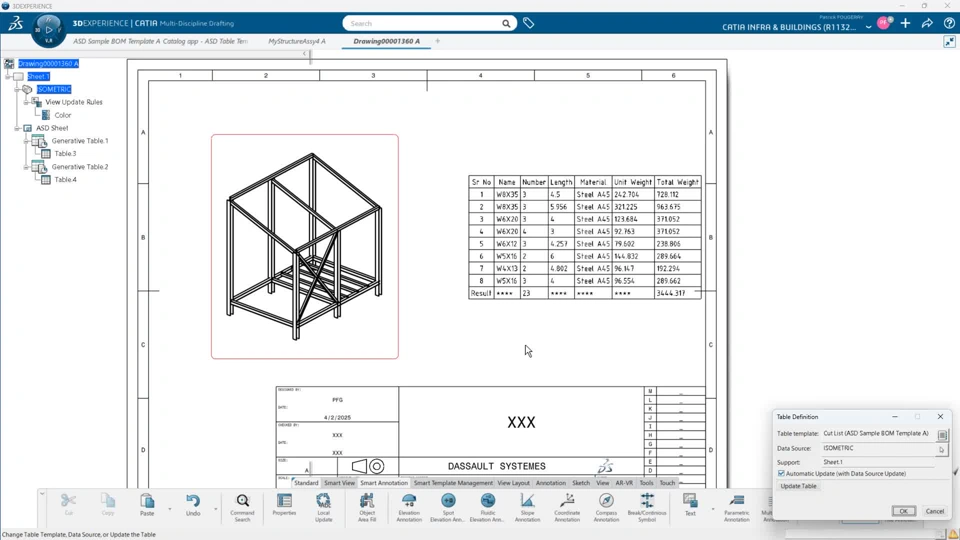Open the PF user profile avatar
This screenshot has height=540, width=960.
point(884,23)
